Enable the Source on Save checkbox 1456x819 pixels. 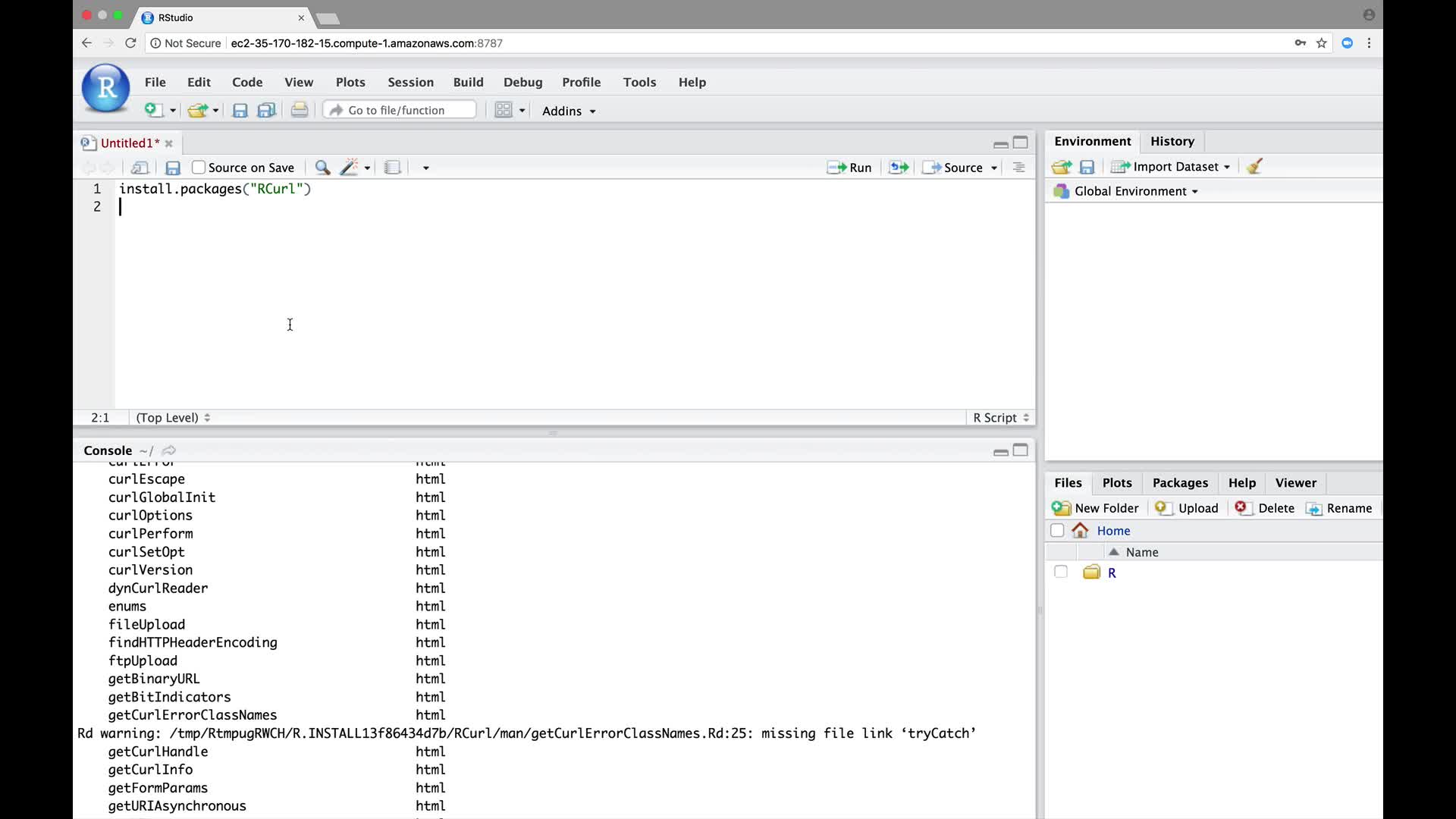click(x=199, y=168)
